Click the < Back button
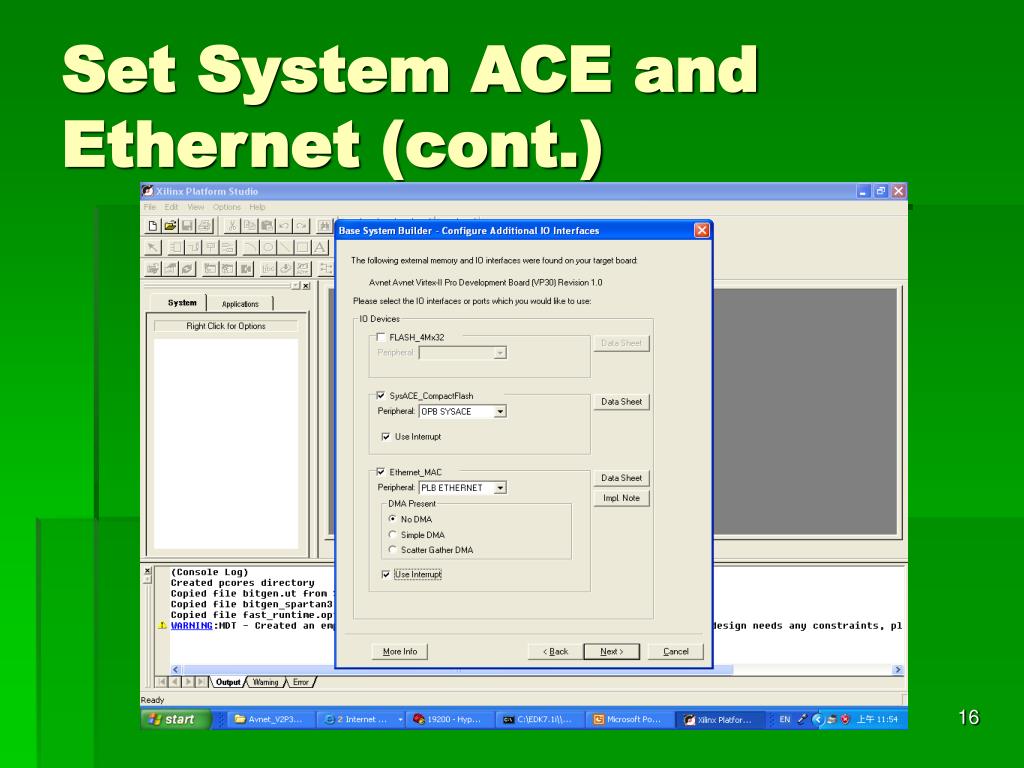The width and height of the screenshot is (1024, 768). click(x=556, y=651)
